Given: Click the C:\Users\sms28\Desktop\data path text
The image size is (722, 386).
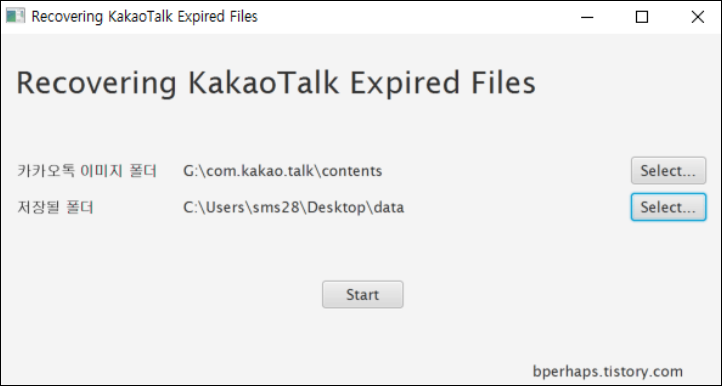Looking at the screenshot, I should pyautogui.click(x=294, y=207).
